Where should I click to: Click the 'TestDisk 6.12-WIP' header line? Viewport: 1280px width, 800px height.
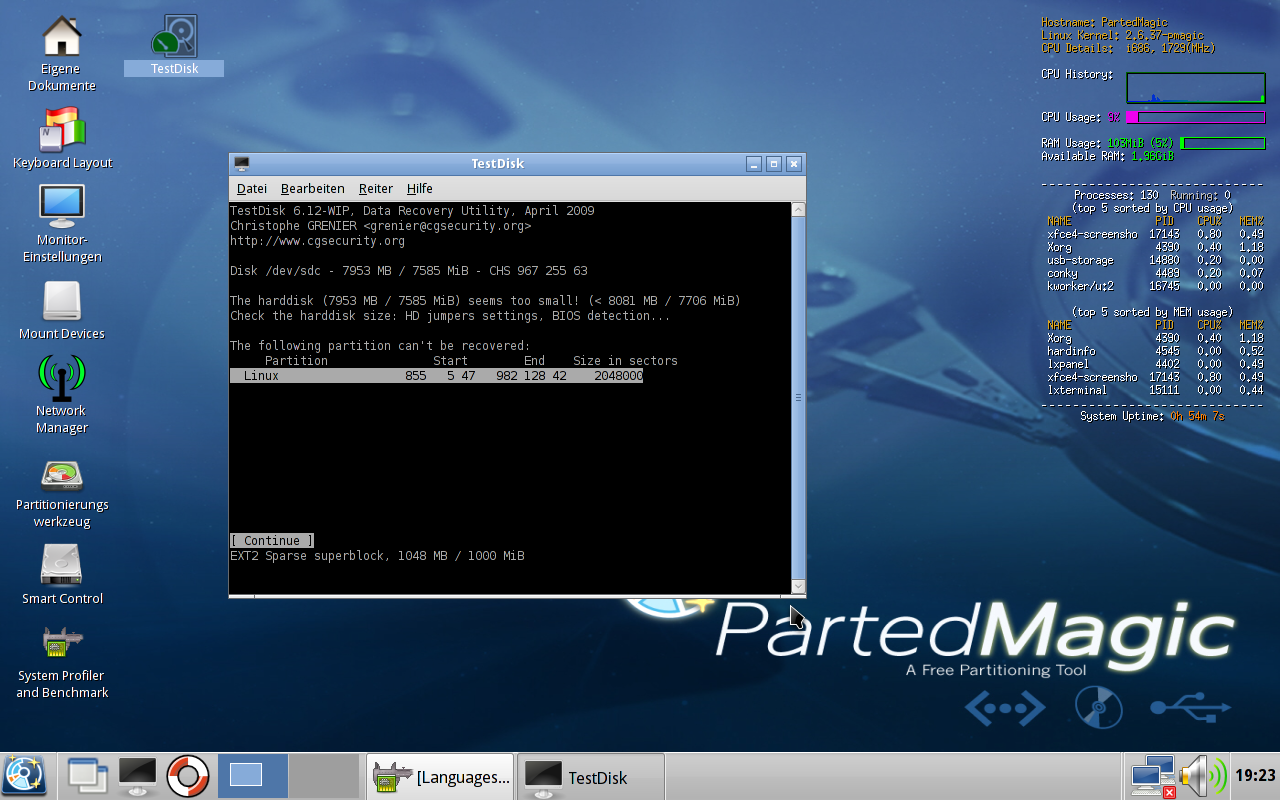(412, 211)
